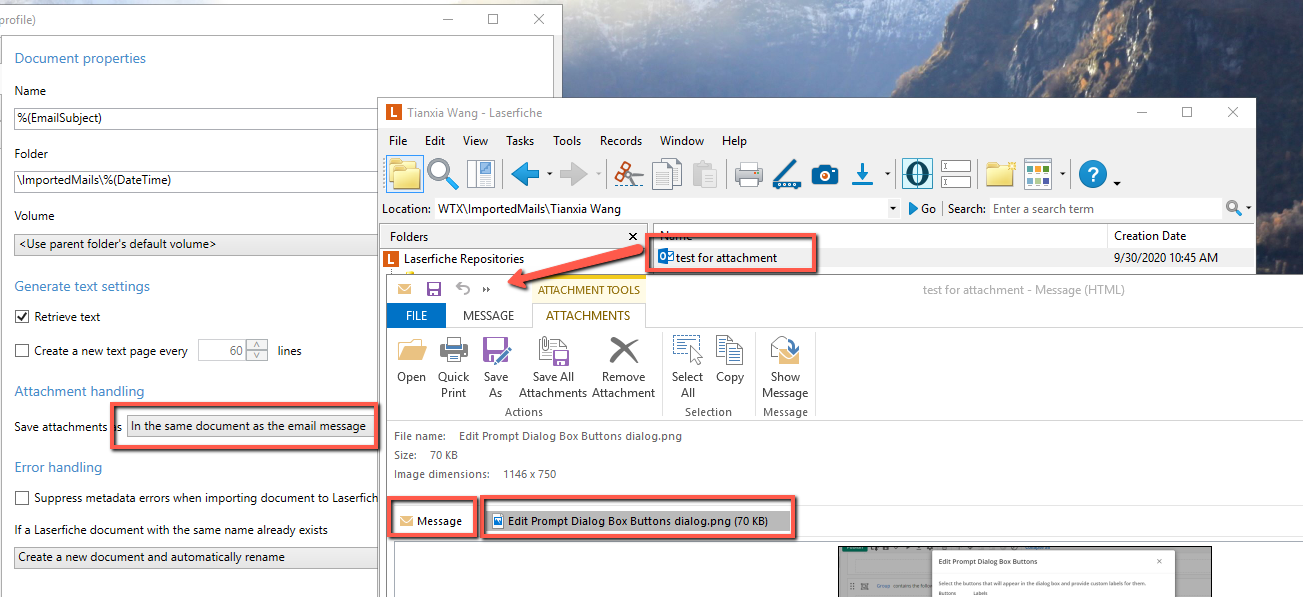Expand the back arrow history dropdown
Screen dimensions: 1303x597
(x=549, y=174)
